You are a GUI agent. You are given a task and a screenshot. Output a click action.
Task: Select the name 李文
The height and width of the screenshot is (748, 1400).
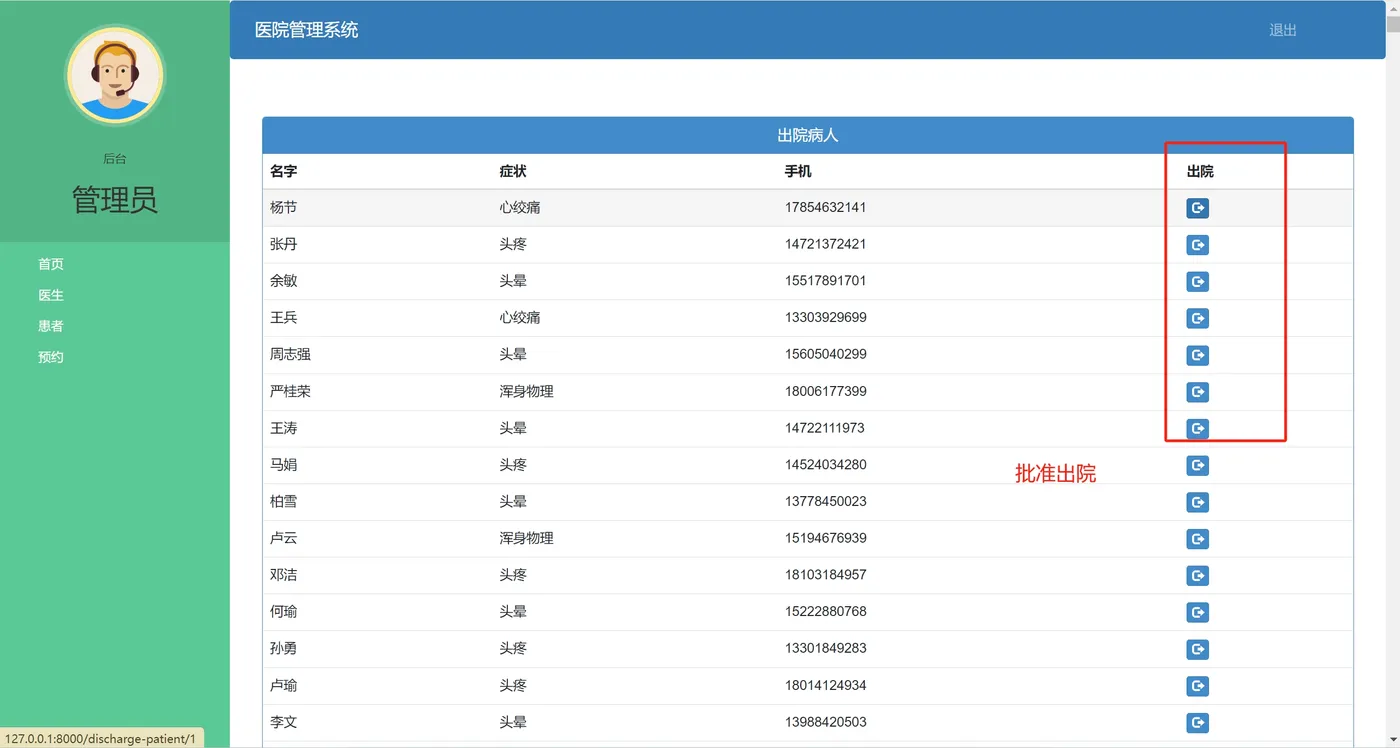click(x=284, y=722)
